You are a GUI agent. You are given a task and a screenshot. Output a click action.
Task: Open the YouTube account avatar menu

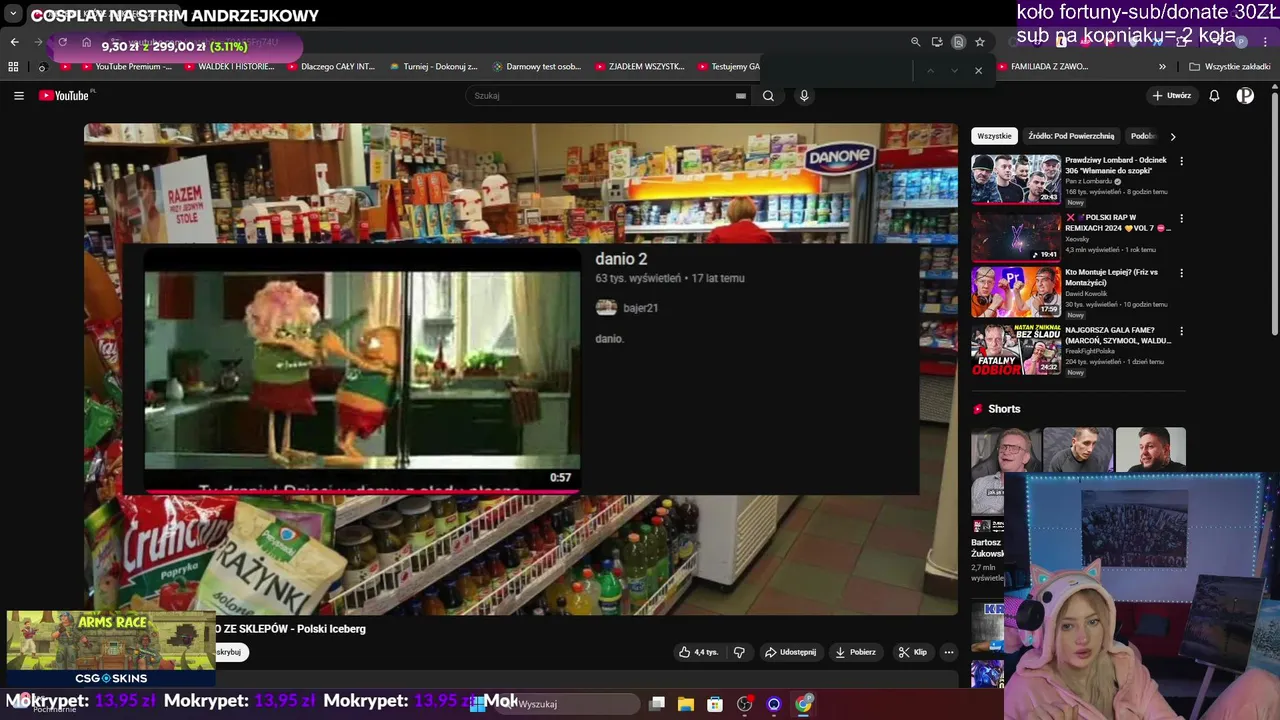click(x=1245, y=96)
